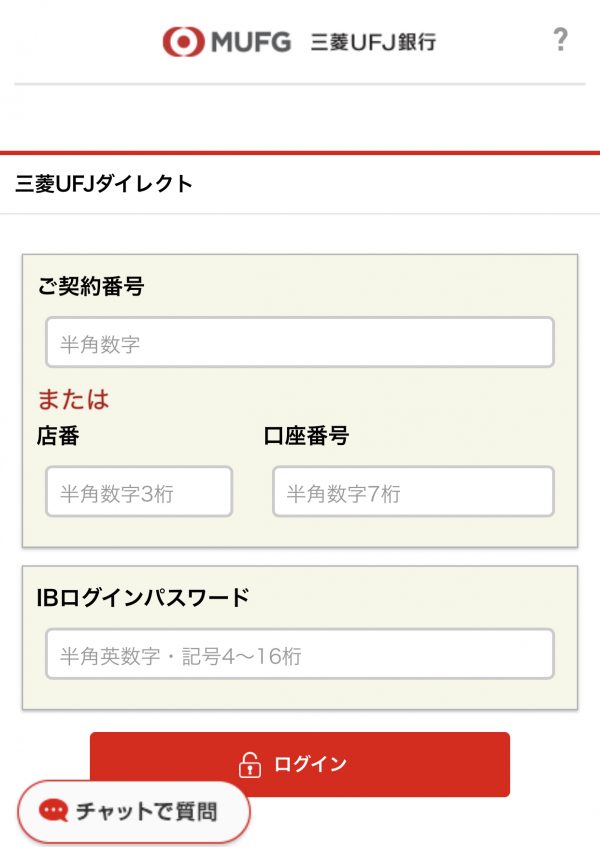Click the padlock icon on the login button
This screenshot has width=600, height=847.
pyautogui.click(x=250, y=764)
